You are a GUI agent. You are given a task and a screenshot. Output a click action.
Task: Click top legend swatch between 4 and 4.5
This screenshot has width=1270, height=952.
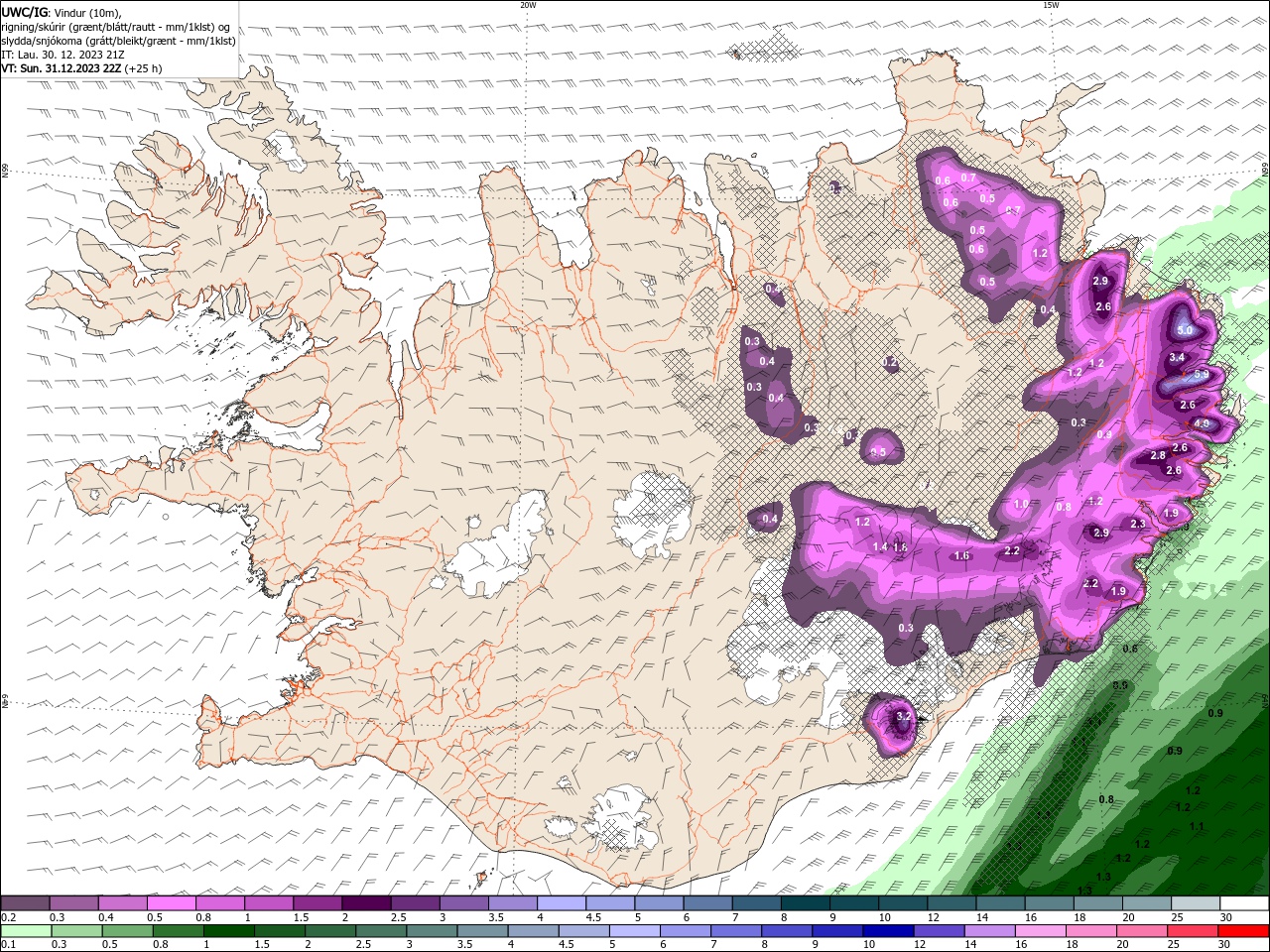[x=562, y=903]
